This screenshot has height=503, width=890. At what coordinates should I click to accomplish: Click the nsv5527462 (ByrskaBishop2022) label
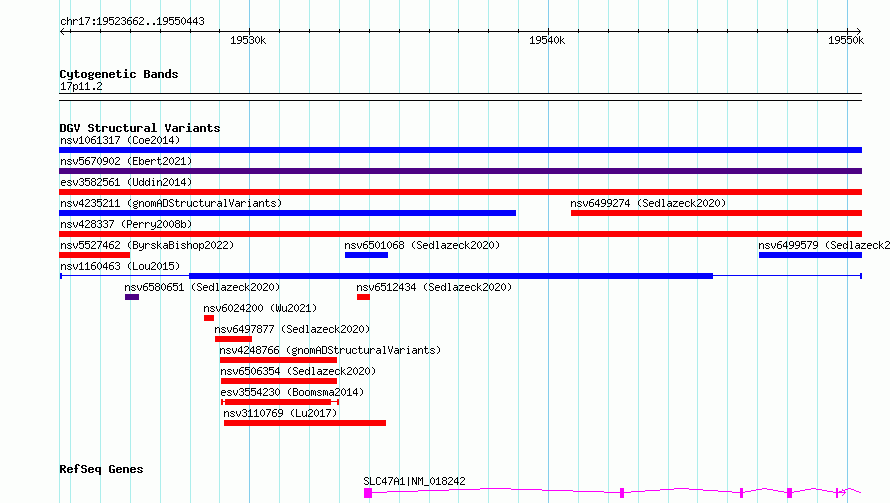(147, 245)
